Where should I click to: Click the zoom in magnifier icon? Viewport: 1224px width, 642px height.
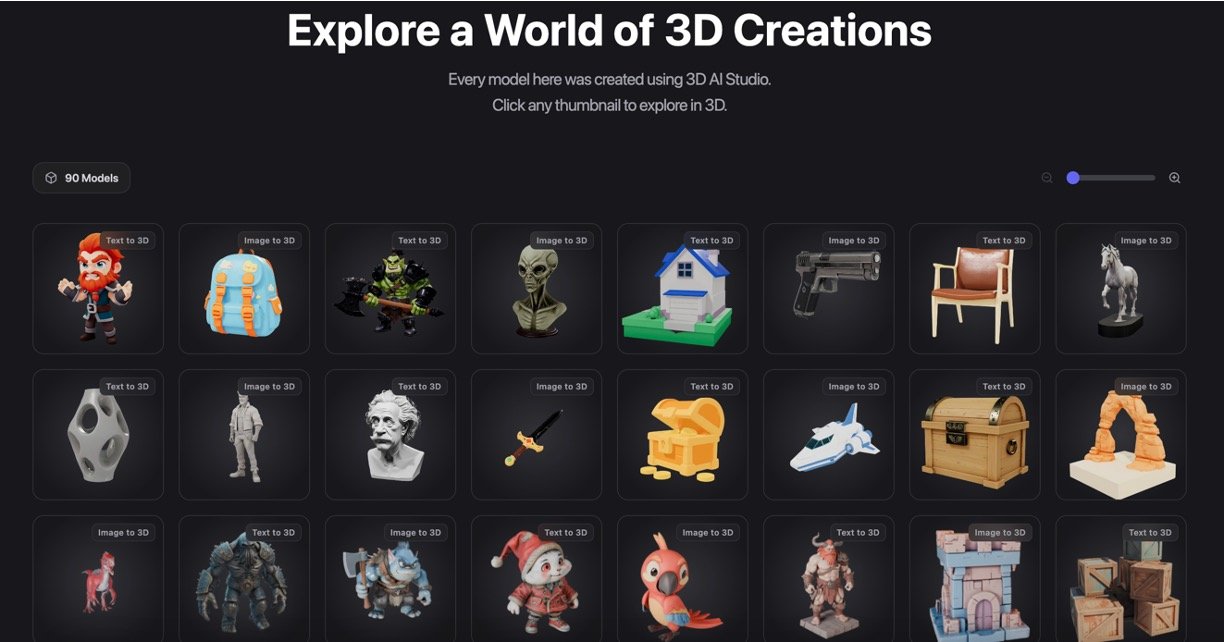pos(1175,178)
